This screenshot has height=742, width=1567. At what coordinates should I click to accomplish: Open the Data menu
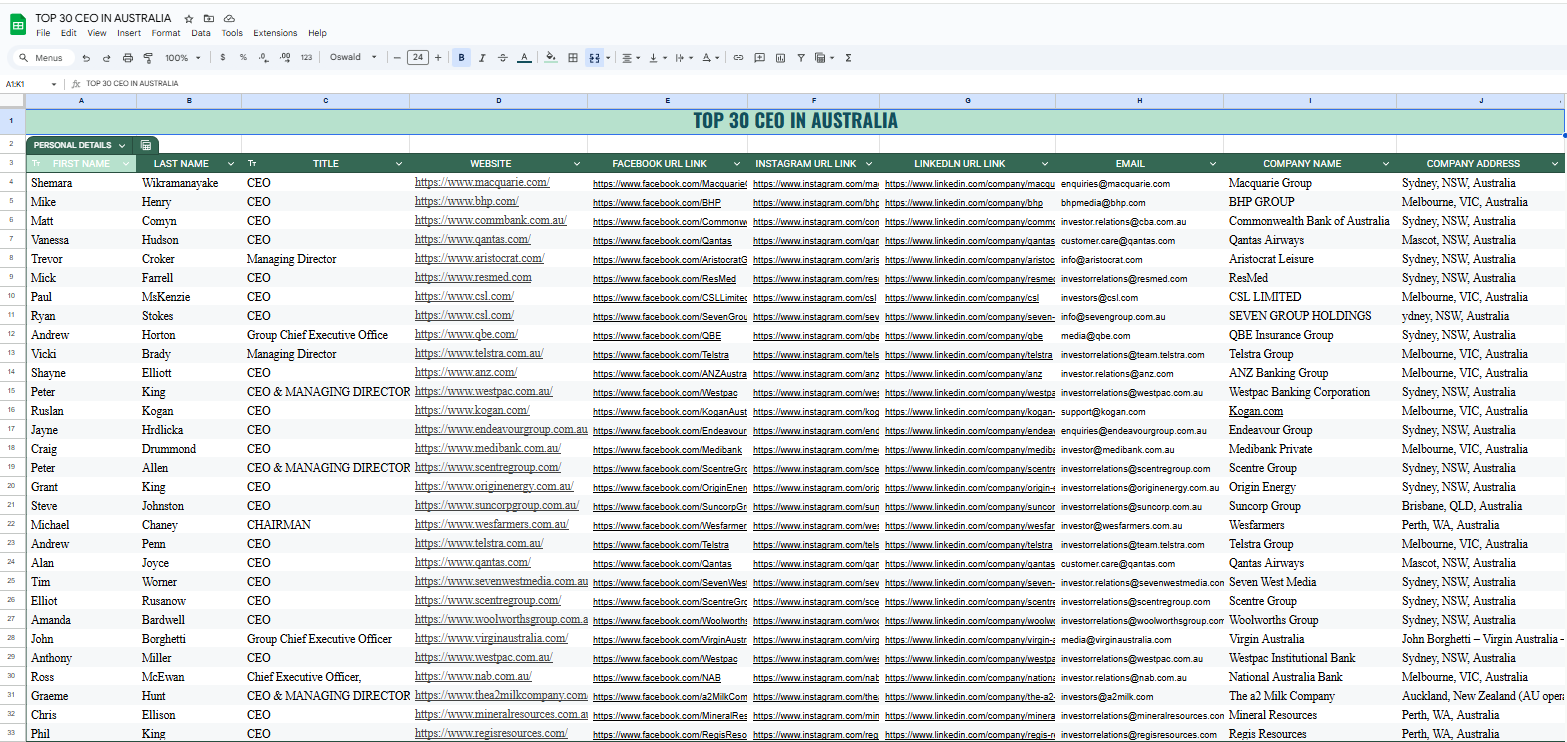click(x=201, y=32)
